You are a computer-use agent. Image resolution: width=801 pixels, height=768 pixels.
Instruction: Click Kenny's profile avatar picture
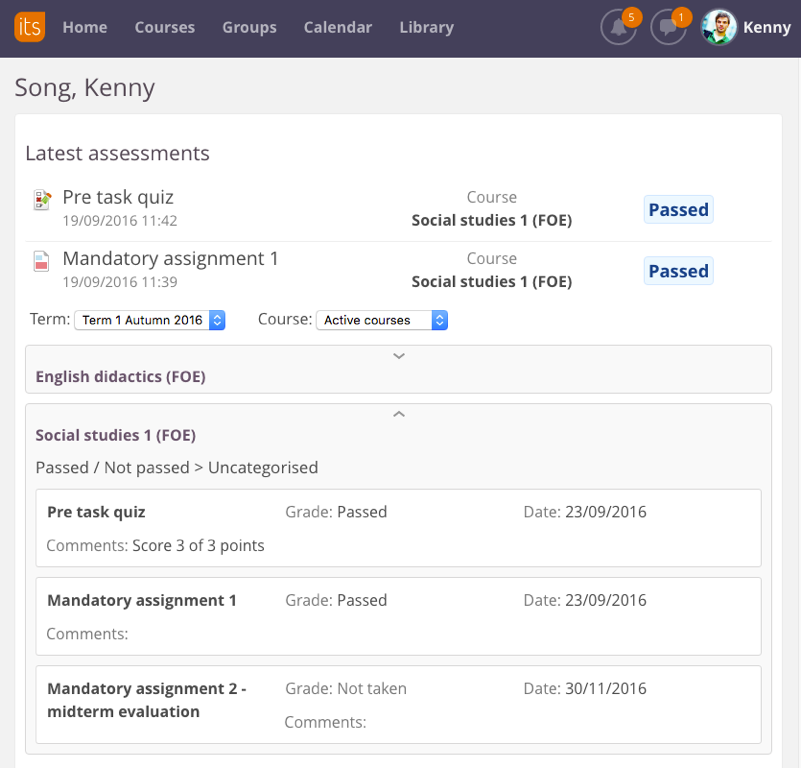[x=719, y=28]
